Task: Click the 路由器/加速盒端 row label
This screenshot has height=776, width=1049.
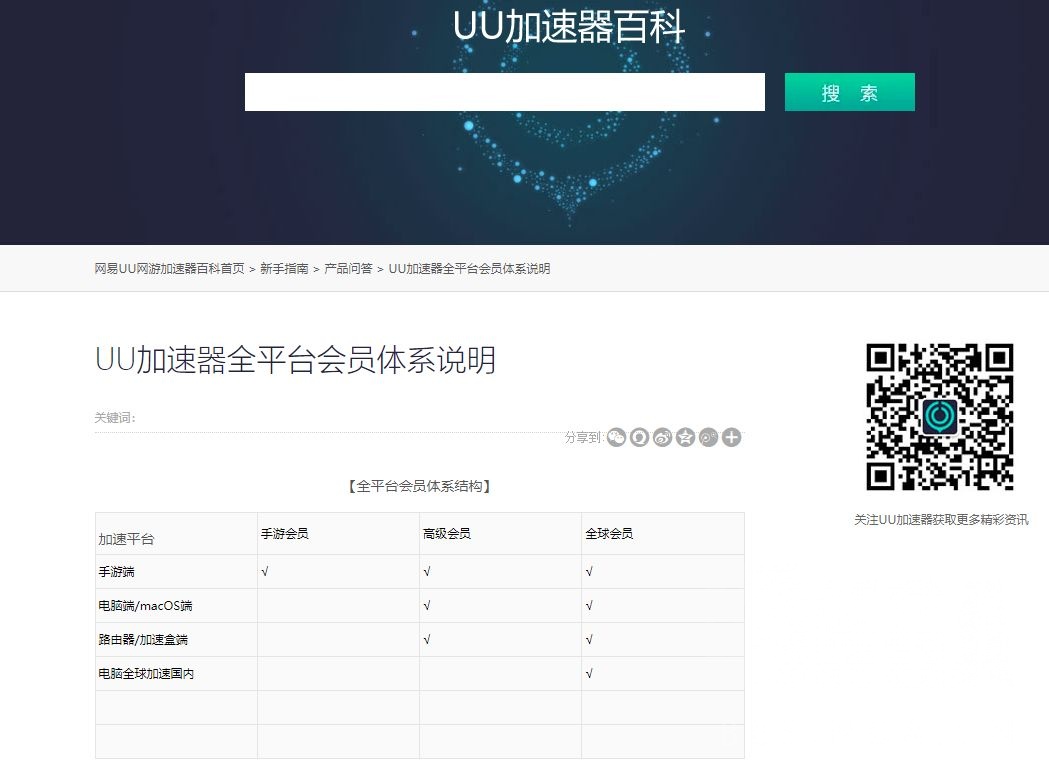Action: (x=145, y=640)
